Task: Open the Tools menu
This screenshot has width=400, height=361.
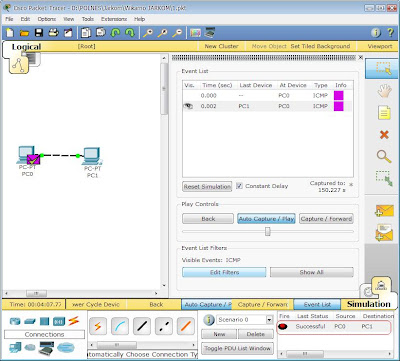Action: tap(88, 19)
